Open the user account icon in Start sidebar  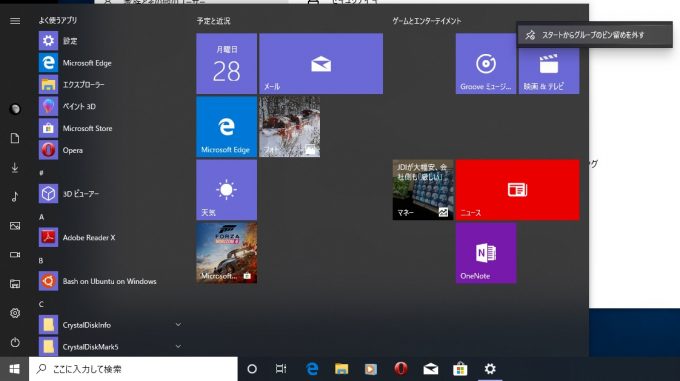[15, 109]
